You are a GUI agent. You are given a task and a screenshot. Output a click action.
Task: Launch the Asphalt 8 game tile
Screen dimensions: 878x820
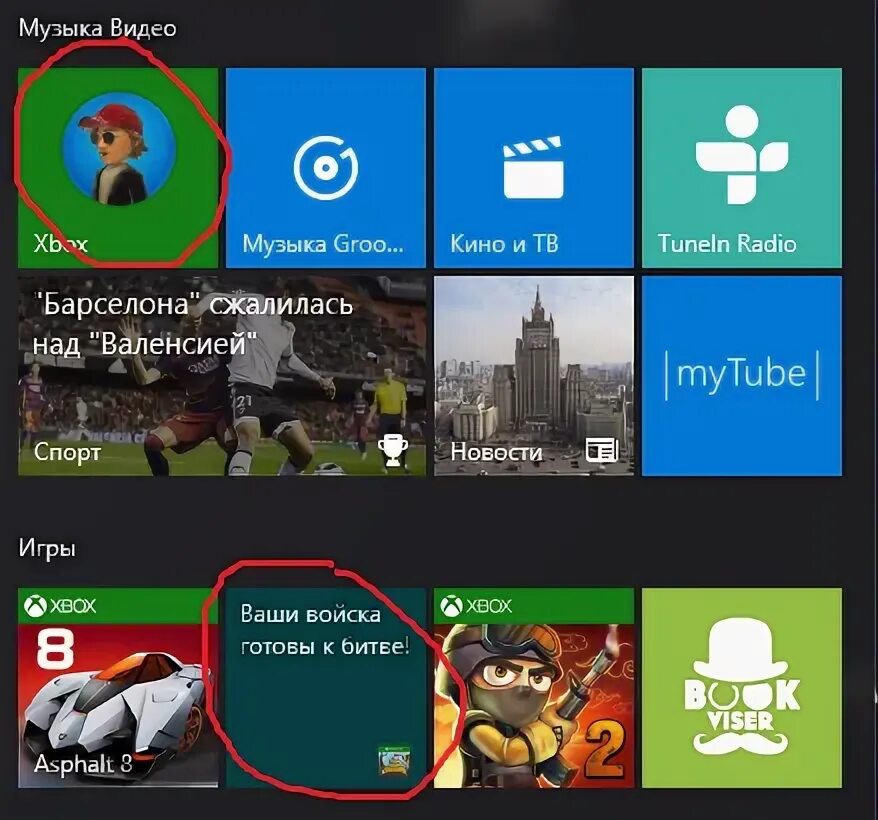coord(118,688)
